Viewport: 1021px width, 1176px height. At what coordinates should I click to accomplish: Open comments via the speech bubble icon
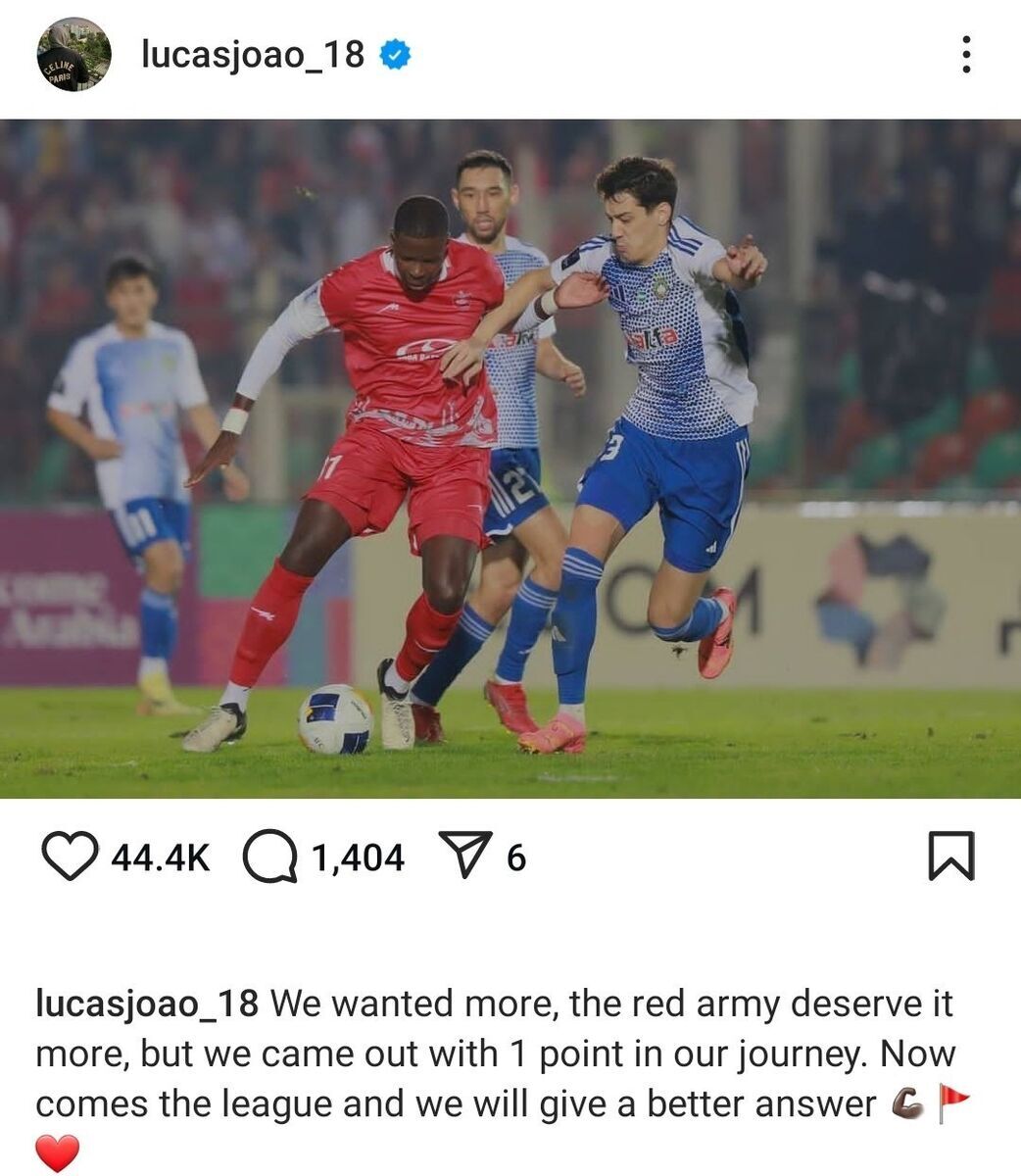coord(269,857)
